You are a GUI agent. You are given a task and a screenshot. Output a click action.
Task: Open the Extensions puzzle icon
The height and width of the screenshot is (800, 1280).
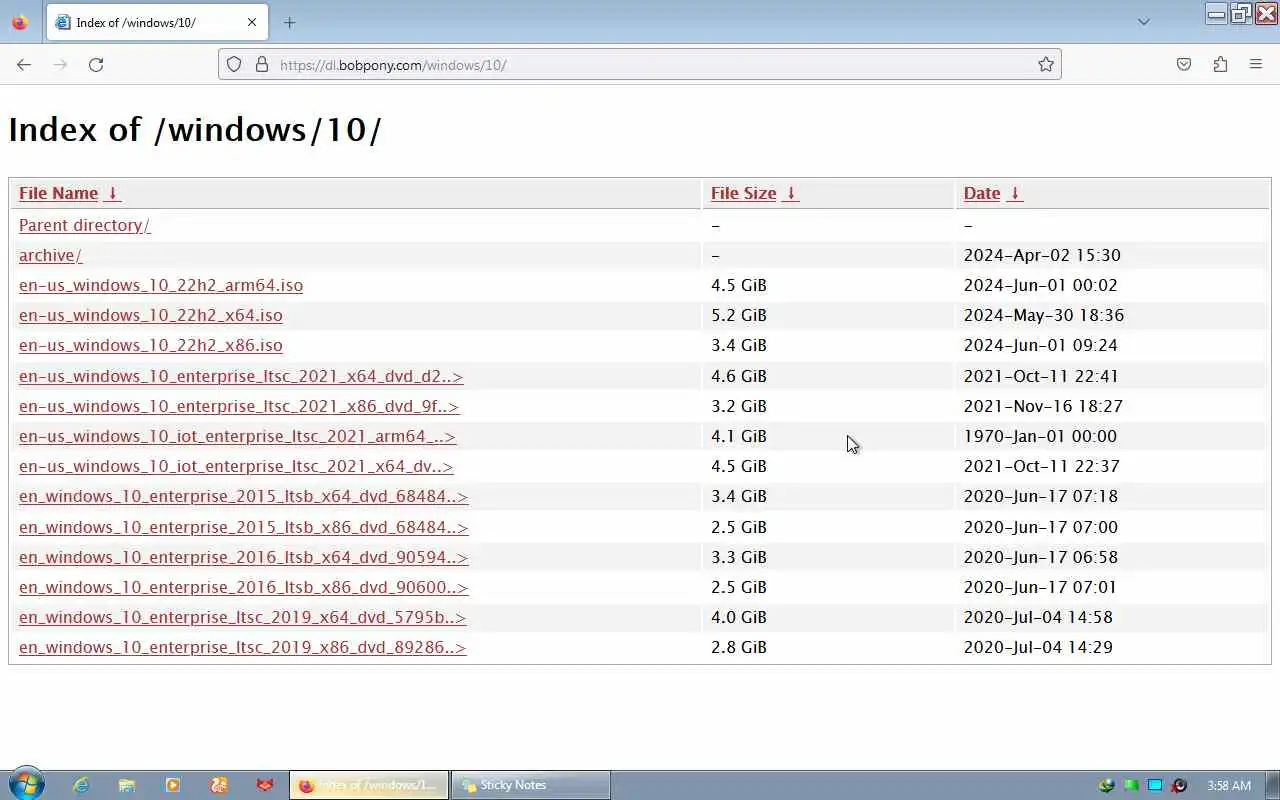[x=1220, y=64]
